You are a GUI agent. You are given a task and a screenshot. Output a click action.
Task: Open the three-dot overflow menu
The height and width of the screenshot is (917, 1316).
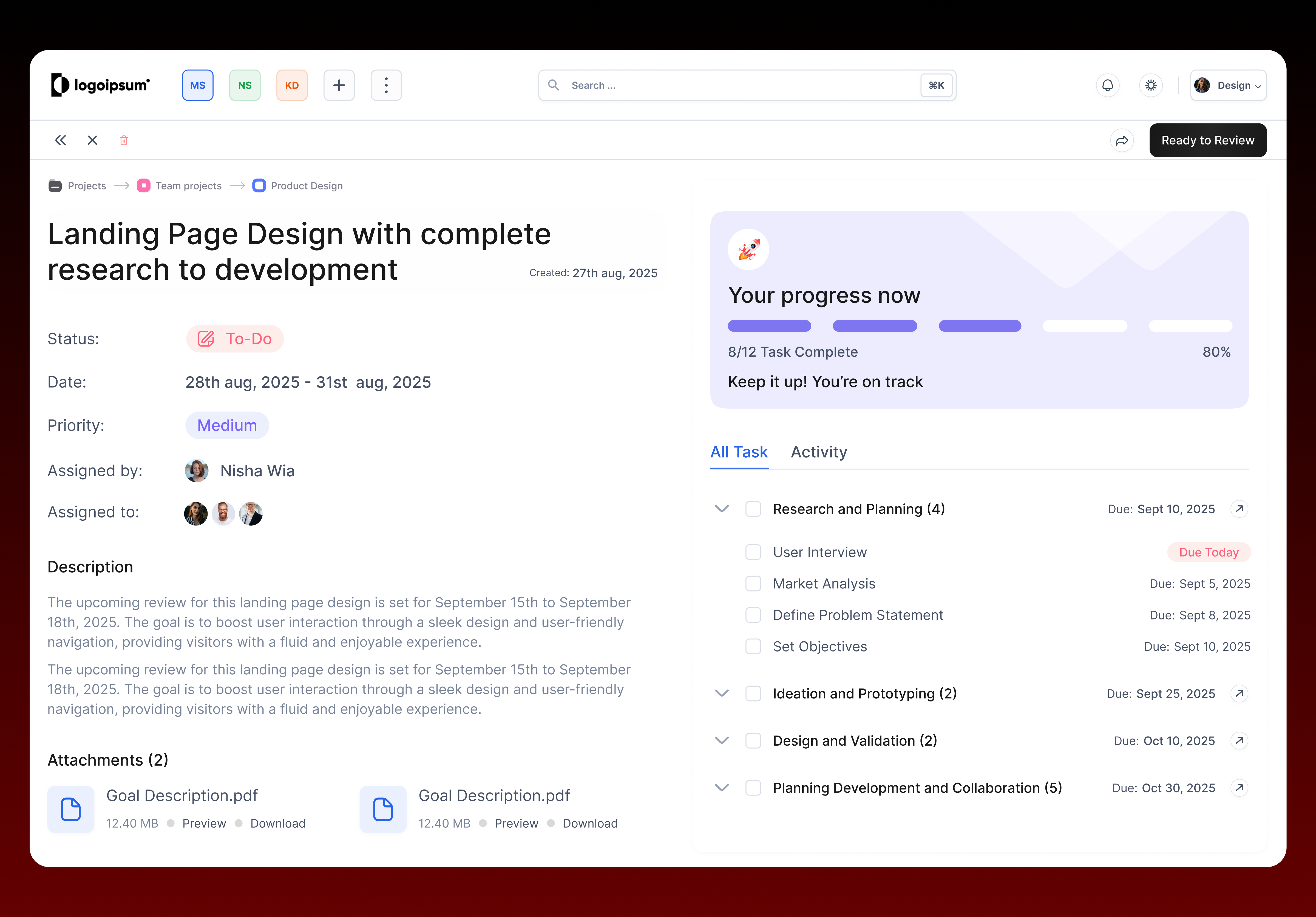pos(386,85)
